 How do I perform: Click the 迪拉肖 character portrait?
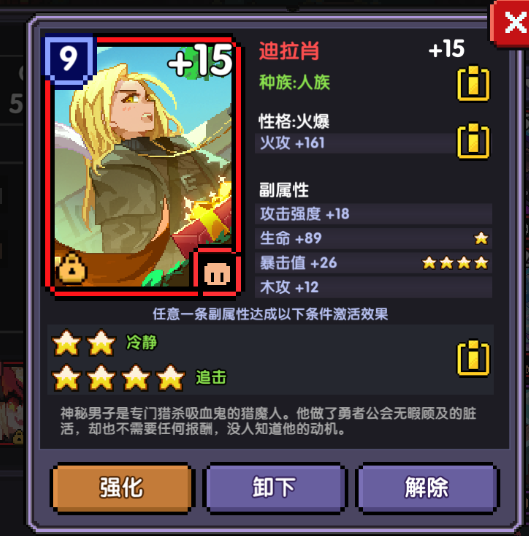(x=143, y=166)
